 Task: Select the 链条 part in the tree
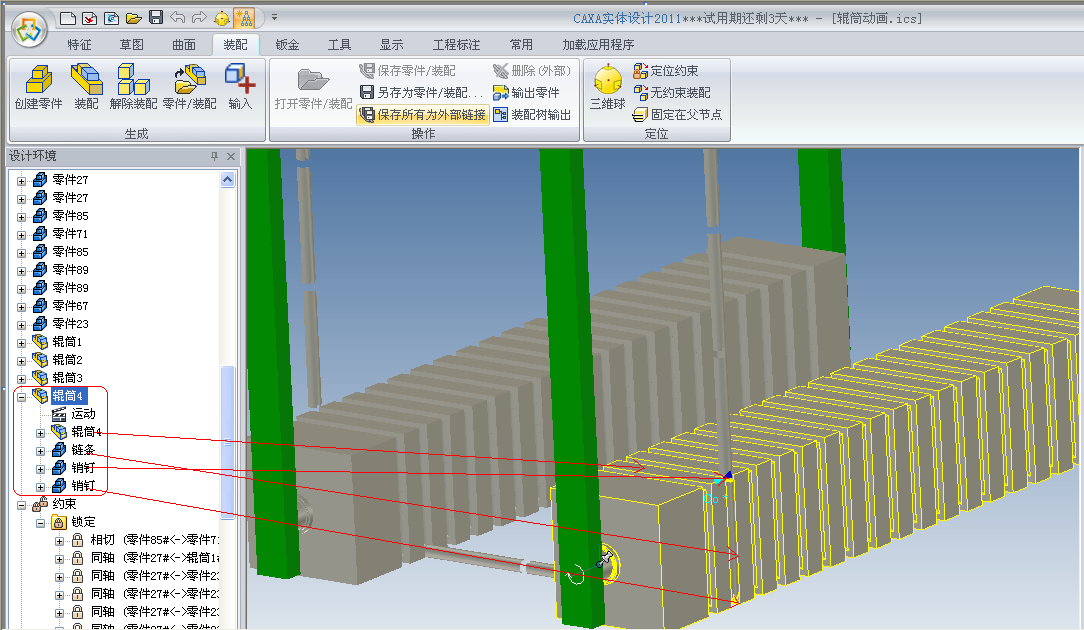[x=83, y=450]
